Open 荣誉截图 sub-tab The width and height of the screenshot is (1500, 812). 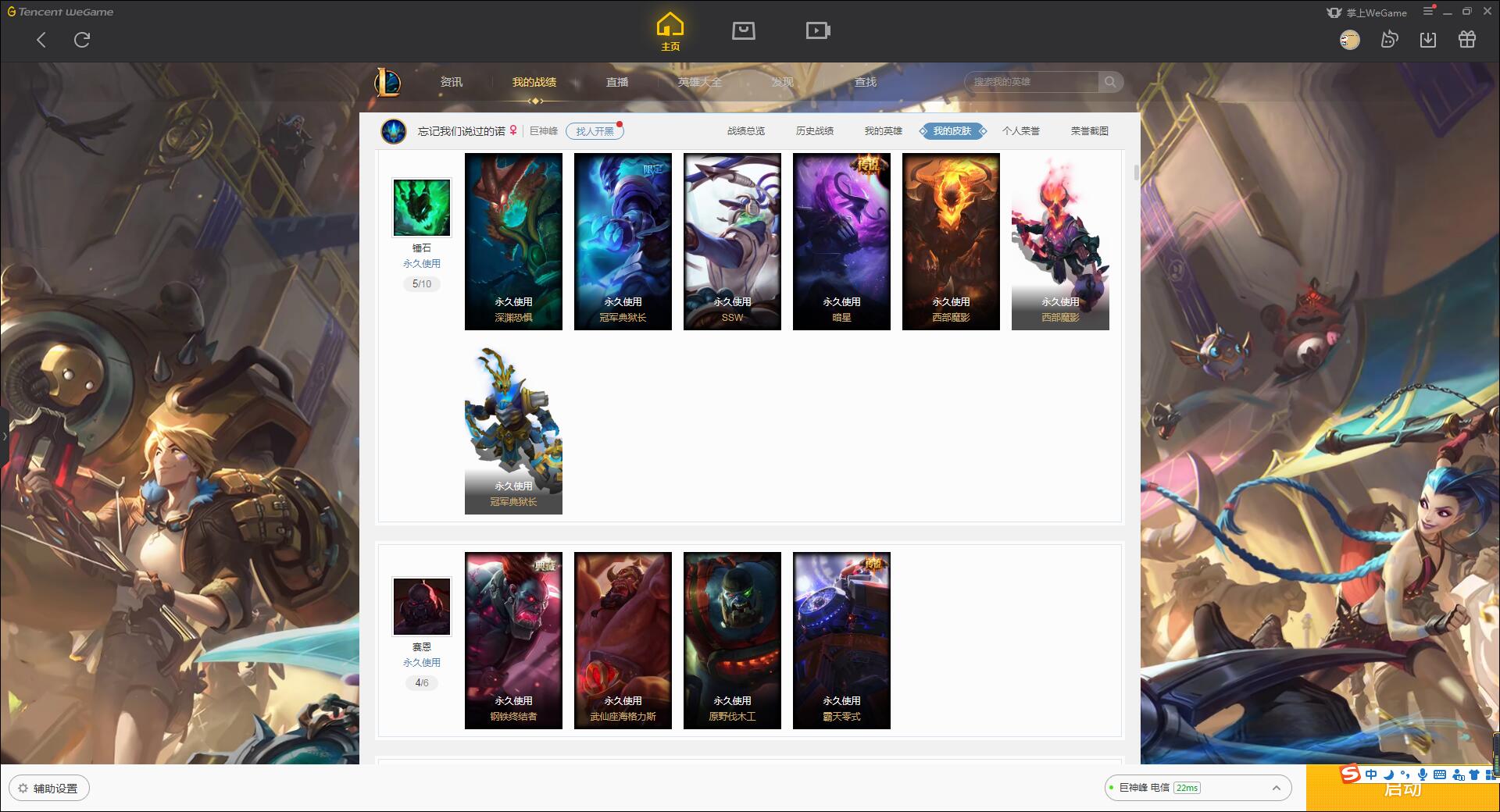[x=1090, y=131]
